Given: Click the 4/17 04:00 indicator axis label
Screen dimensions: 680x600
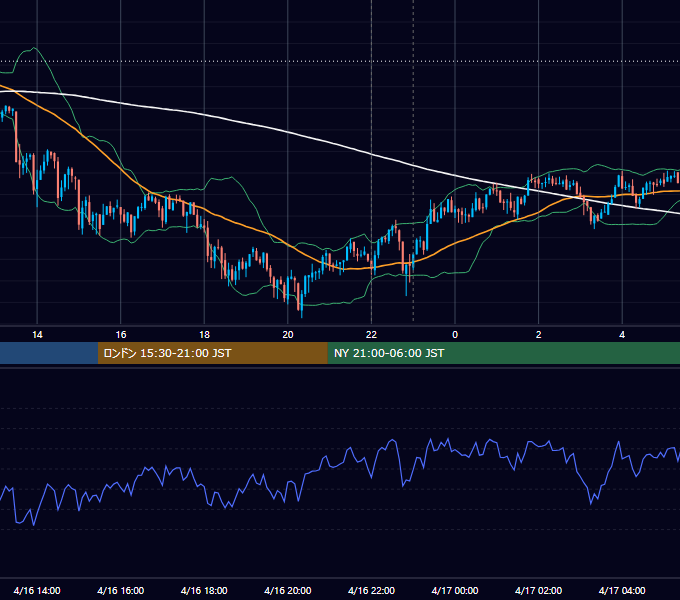Looking at the screenshot, I should click(622, 590).
